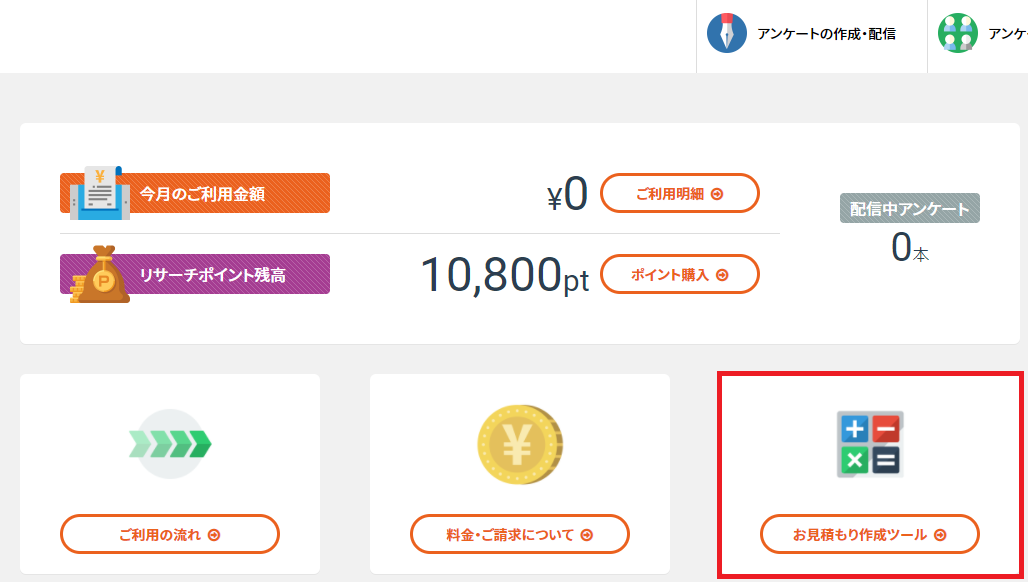
Task: Click the green arrows flow icon
Action: (170, 444)
